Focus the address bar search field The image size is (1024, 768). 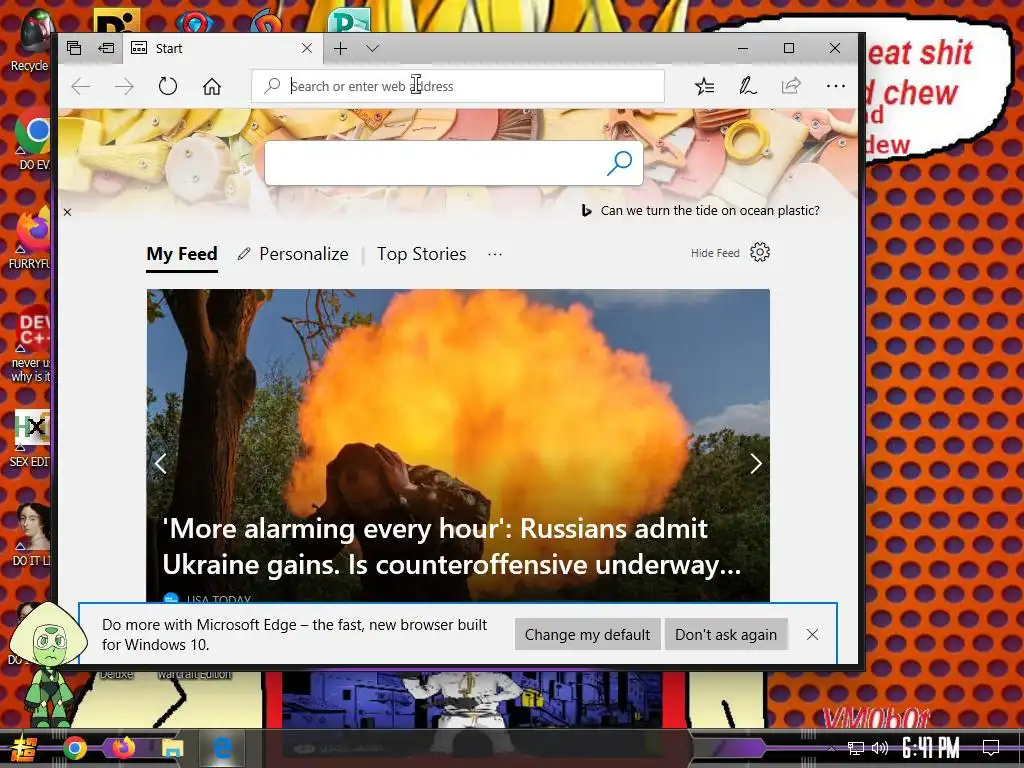458,86
